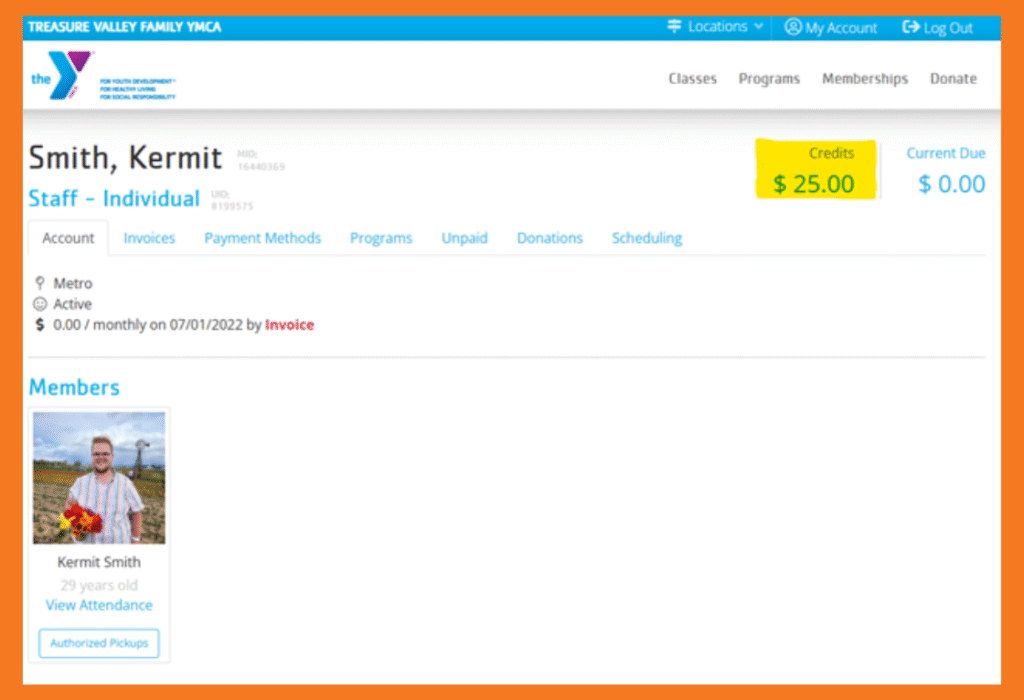Click the Credits label
The width and height of the screenshot is (1024, 700).
point(831,153)
